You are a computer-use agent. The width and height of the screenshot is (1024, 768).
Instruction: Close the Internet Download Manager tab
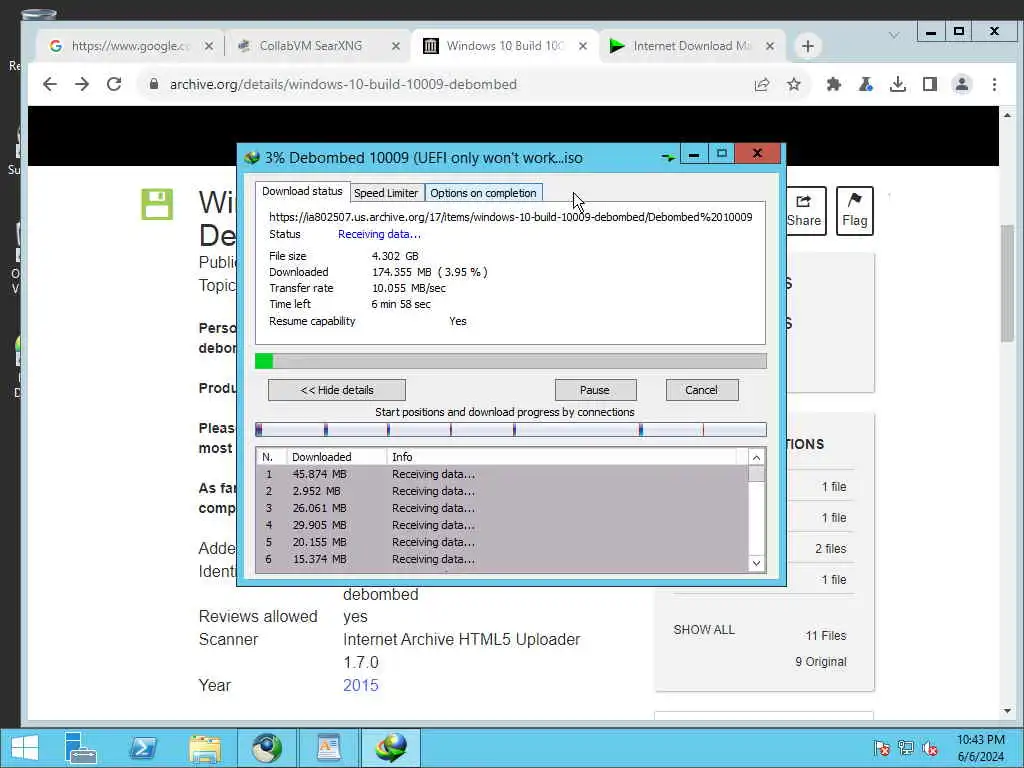(x=770, y=46)
